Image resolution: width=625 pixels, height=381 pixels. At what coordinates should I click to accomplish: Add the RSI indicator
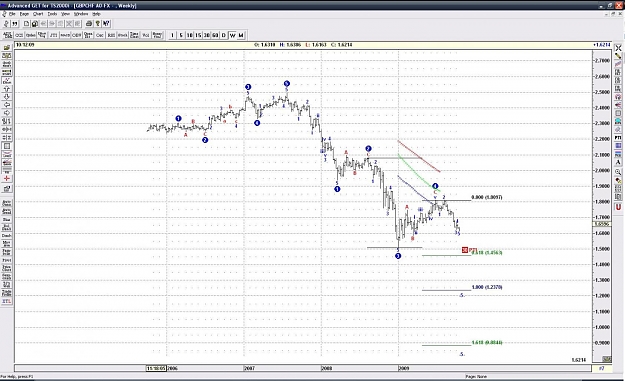pos(111,35)
